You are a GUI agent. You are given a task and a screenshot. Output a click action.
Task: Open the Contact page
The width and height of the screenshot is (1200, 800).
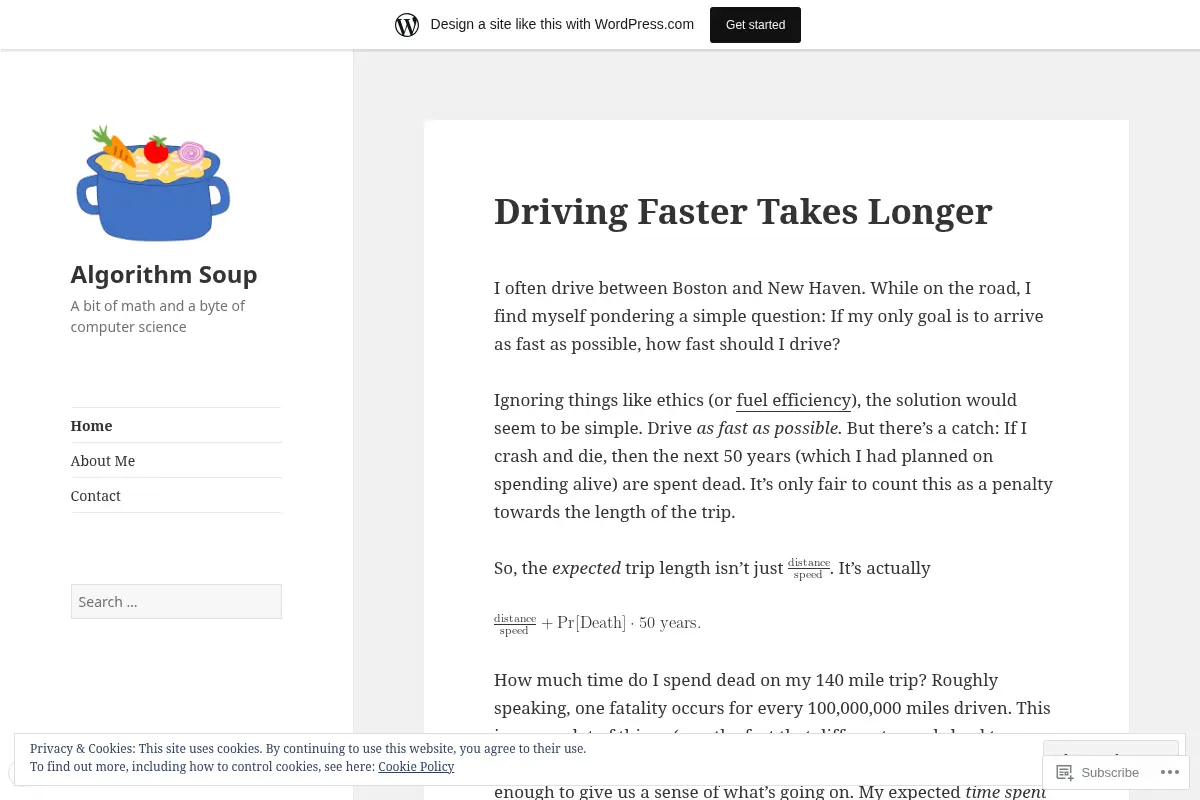95,495
